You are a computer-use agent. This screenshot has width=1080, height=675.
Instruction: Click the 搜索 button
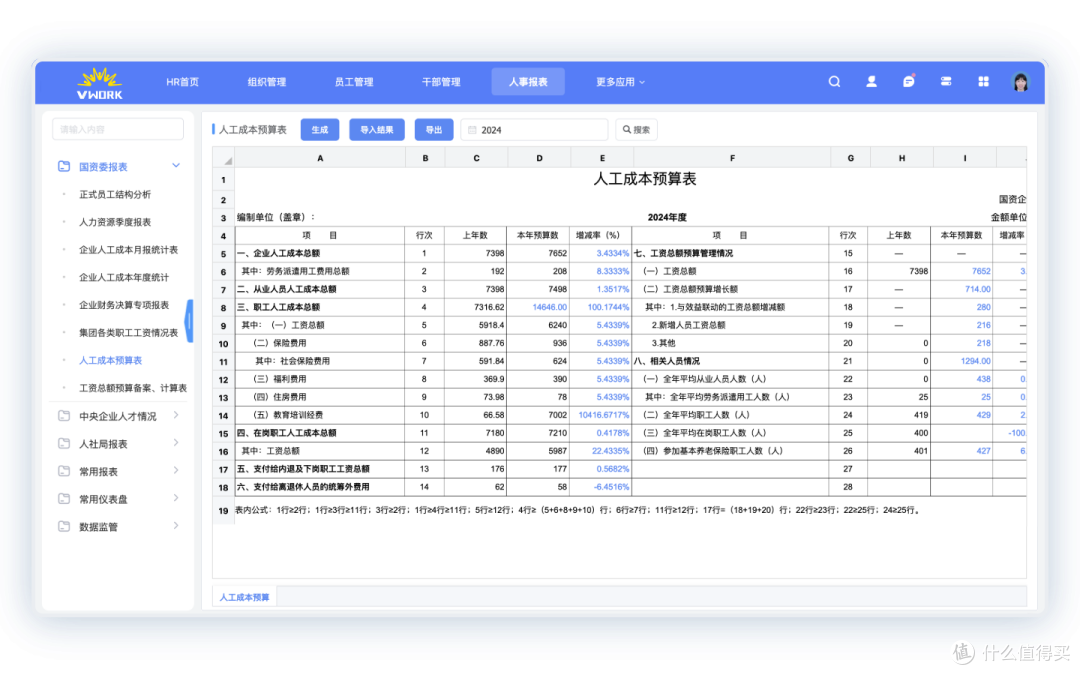pos(636,129)
